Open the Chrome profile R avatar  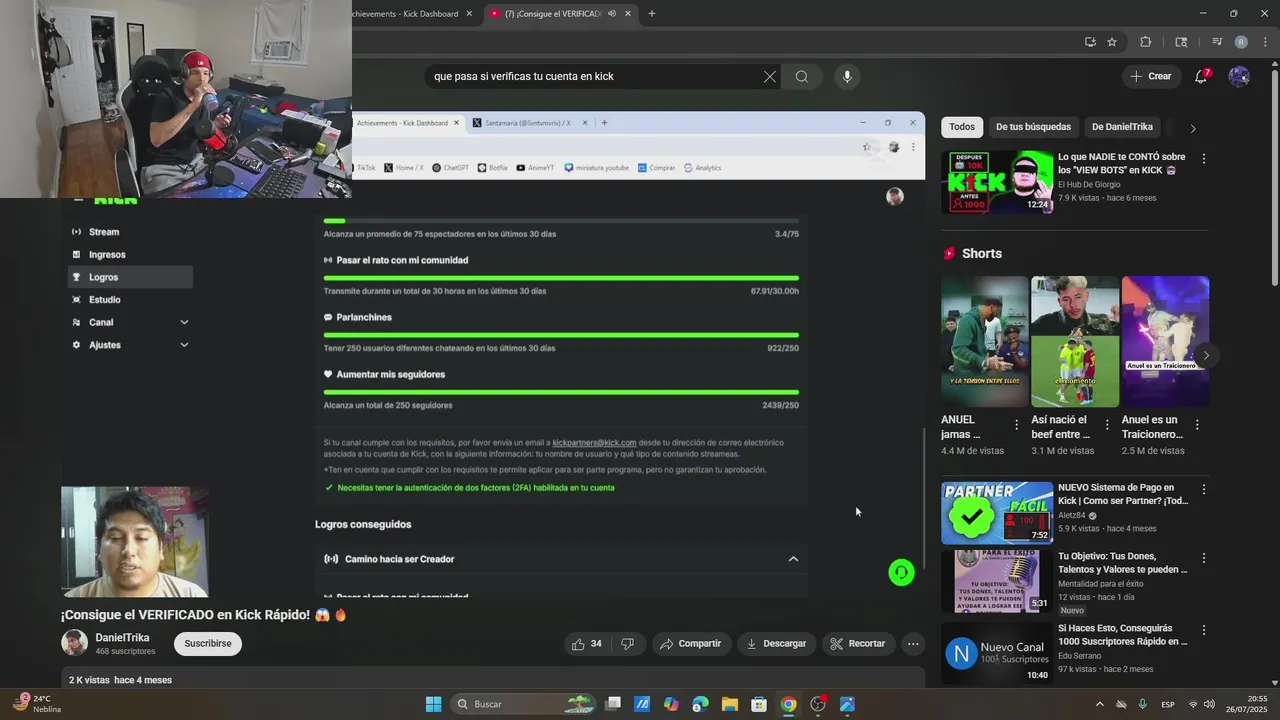click(x=1241, y=42)
